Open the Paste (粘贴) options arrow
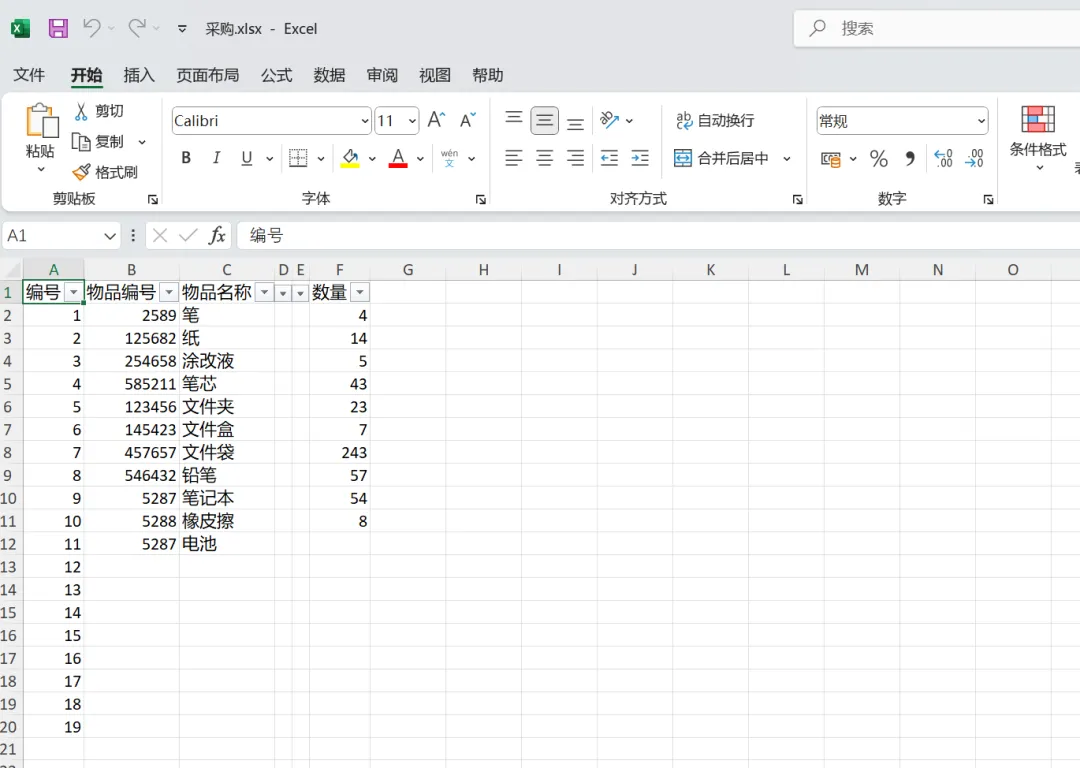The image size is (1080, 768). point(41,169)
